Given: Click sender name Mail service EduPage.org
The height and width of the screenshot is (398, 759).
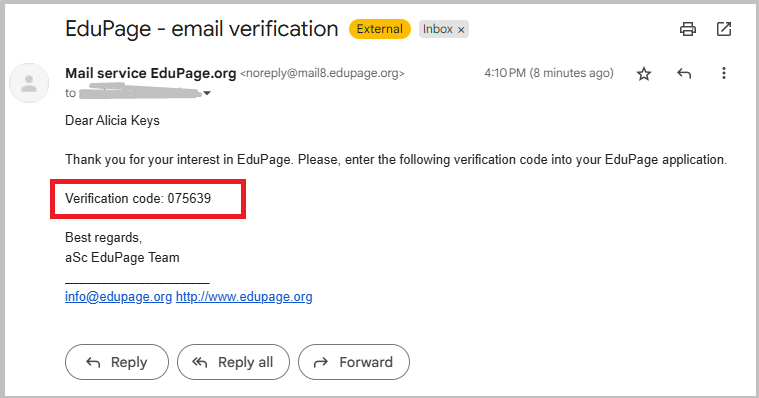Looking at the screenshot, I should [x=151, y=73].
